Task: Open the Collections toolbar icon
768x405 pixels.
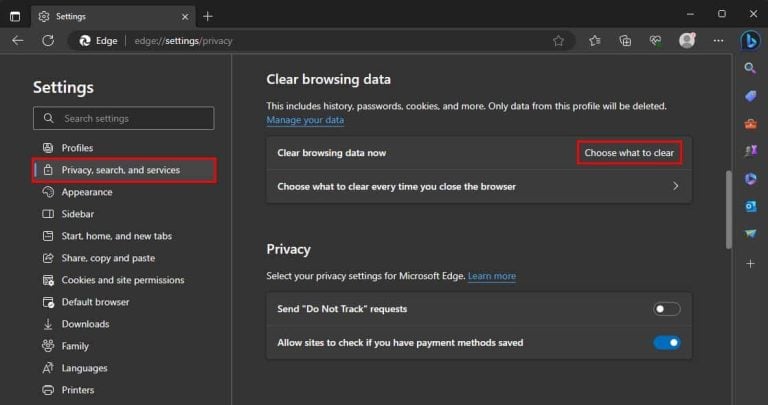Action: click(x=625, y=41)
